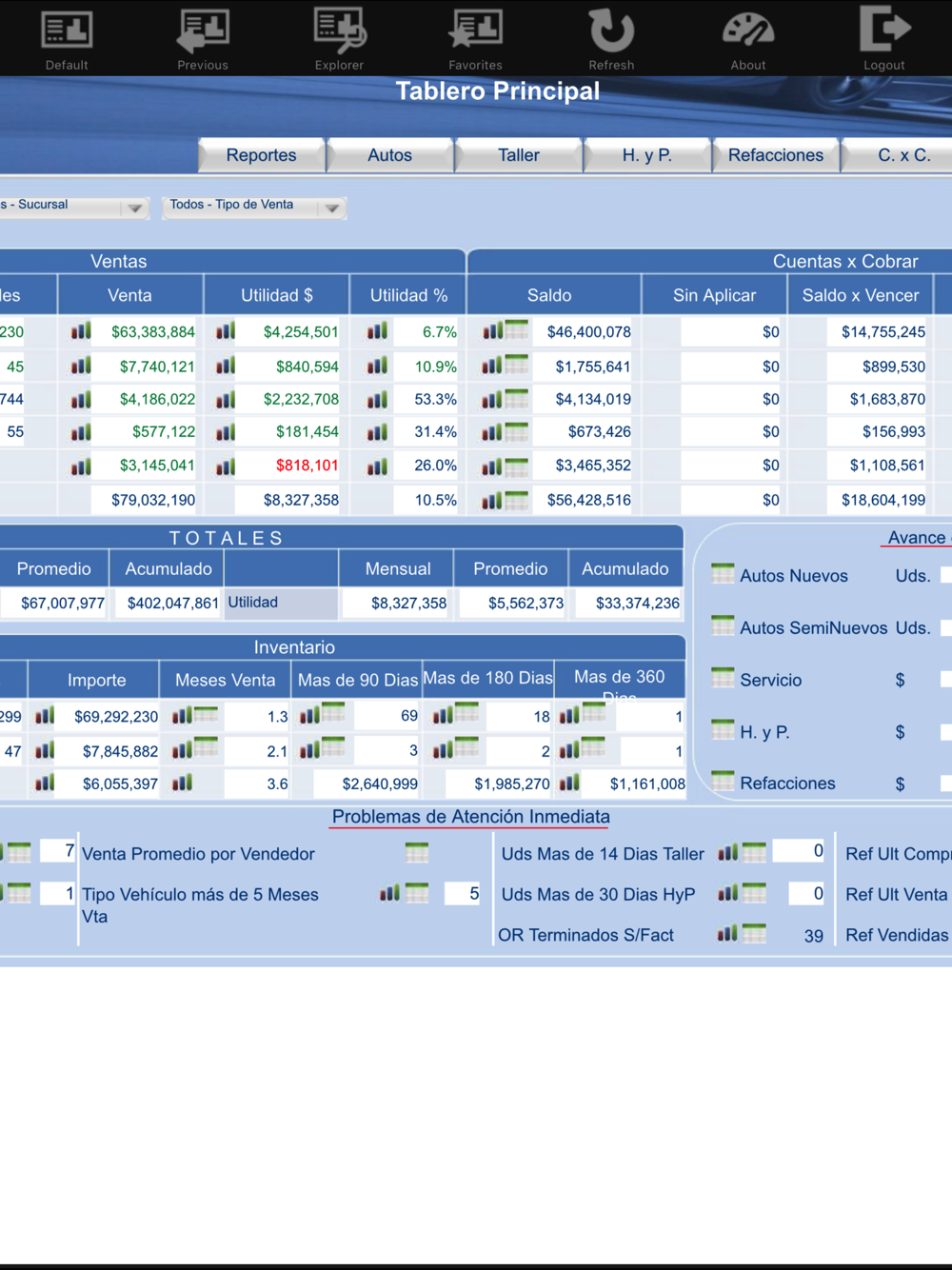Click the Meses Venta column header
The width and height of the screenshot is (952, 1270).
[226, 680]
